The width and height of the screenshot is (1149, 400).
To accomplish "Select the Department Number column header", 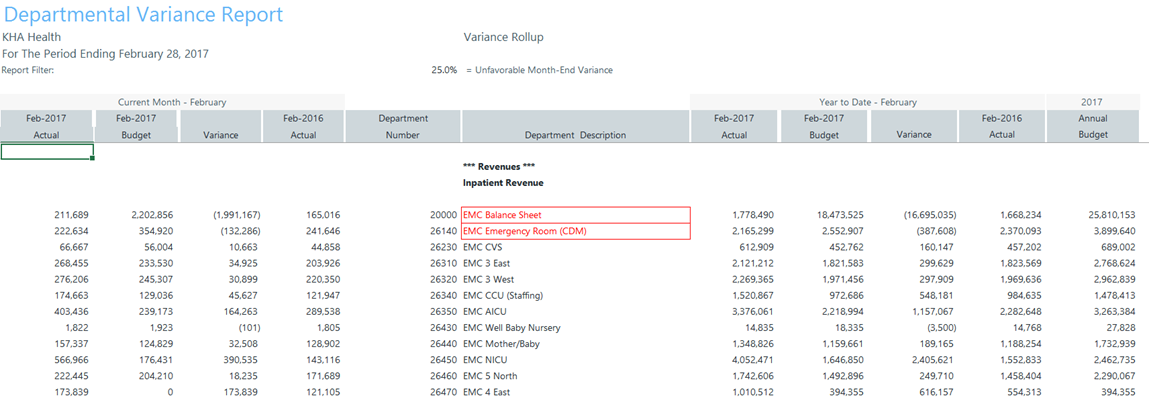I will tap(403, 126).
